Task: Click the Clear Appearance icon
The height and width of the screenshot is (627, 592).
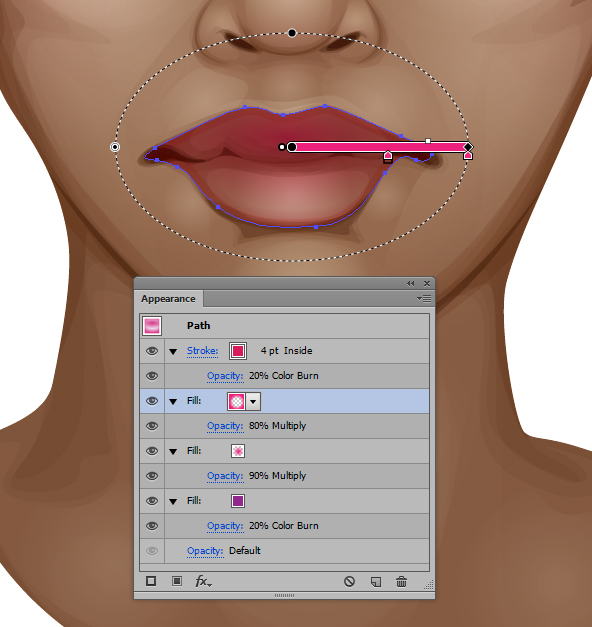Action: [x=349, y=581]
